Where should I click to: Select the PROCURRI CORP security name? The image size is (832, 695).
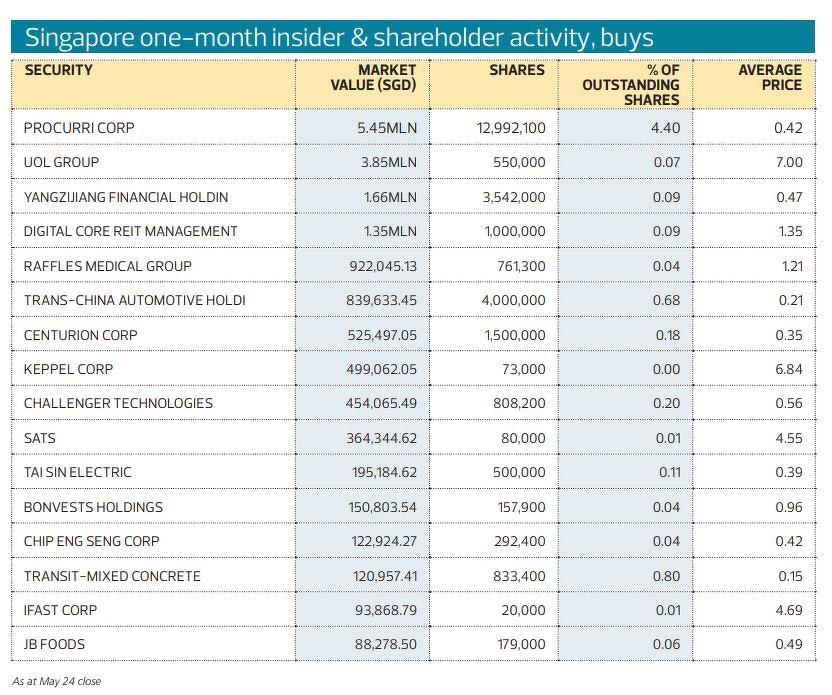tap(79, 128)
